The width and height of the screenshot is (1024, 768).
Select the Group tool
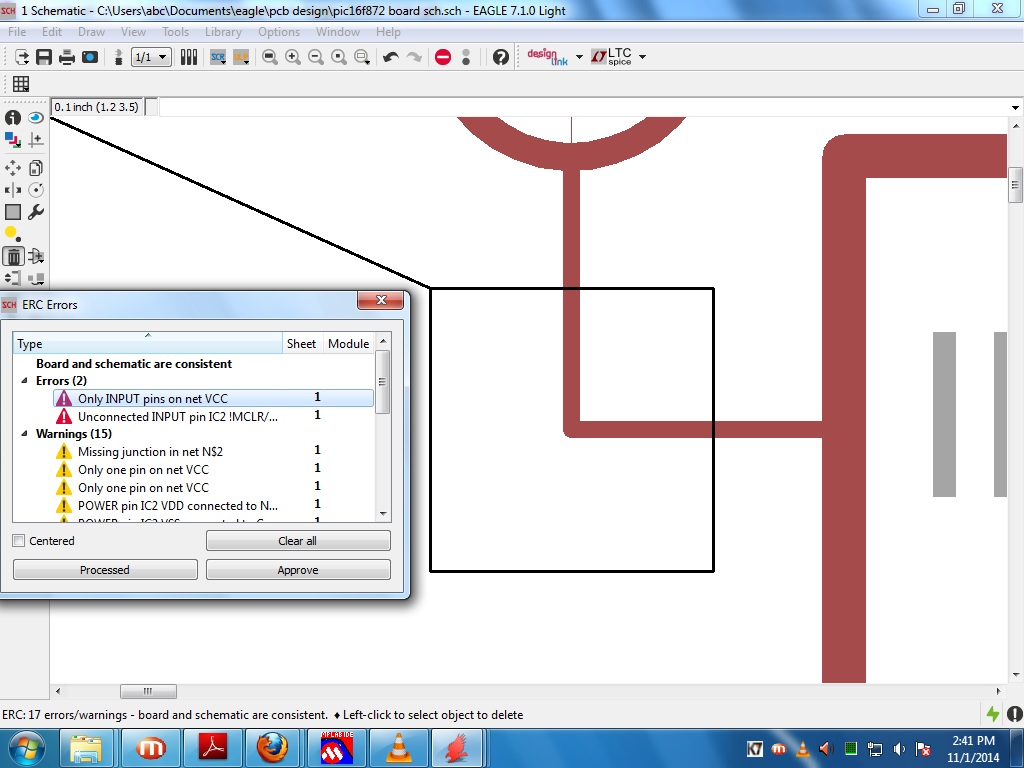click(x=12, y=212)
